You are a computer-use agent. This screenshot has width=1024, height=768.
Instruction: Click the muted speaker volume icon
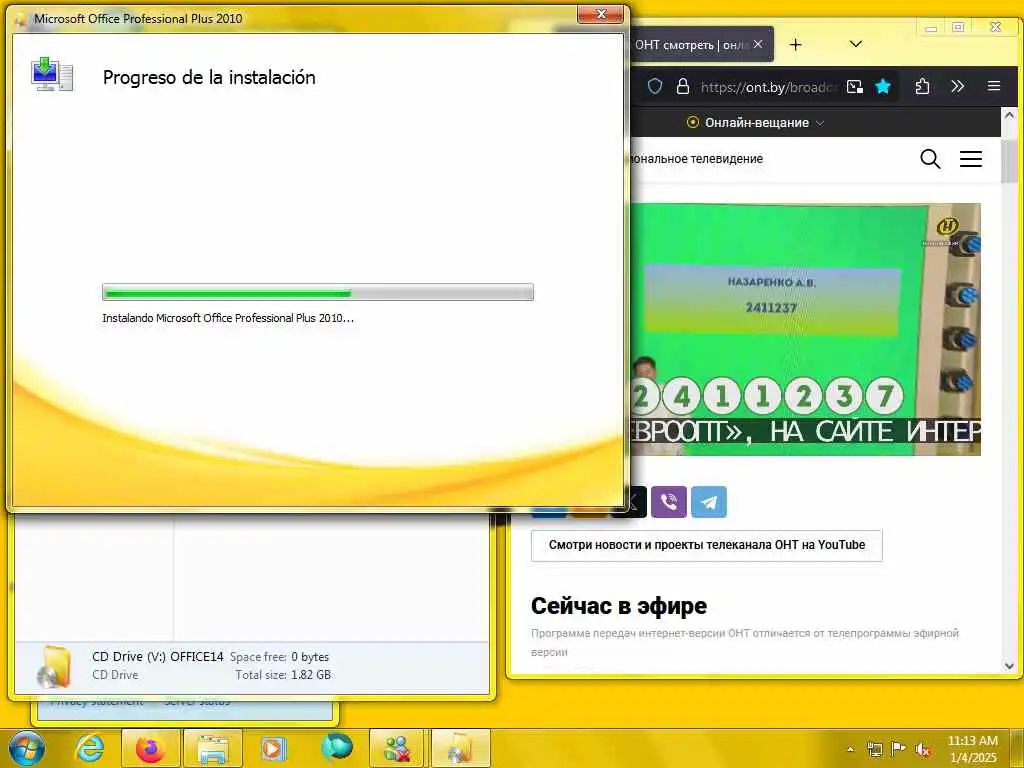[x=923, y=749]
